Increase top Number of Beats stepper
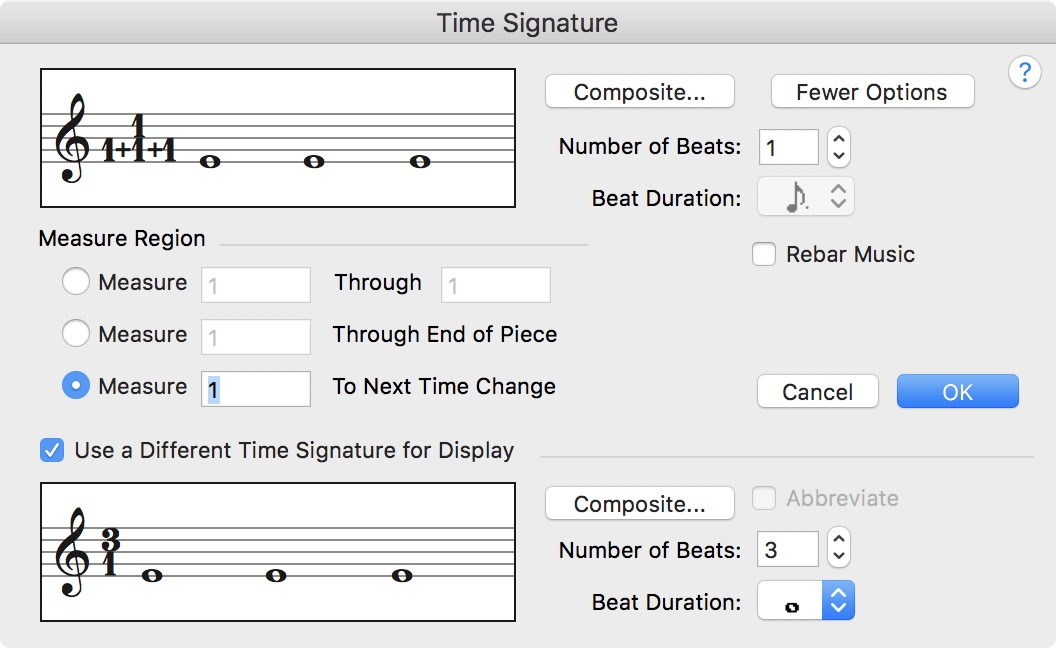This screenshot has height=648, width=1056. pyautogui.click(x=840, y=139)
